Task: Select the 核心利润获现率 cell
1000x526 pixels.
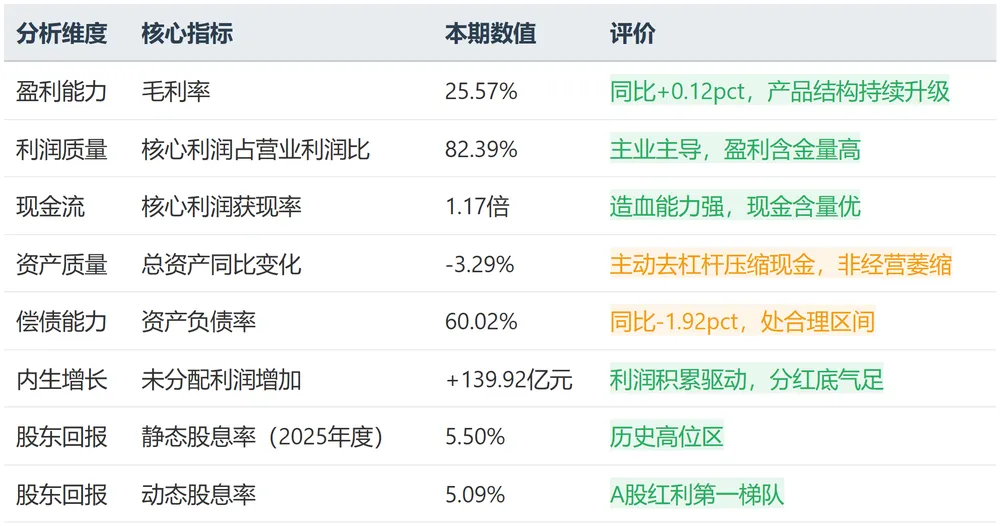Action: pos(221,207)
